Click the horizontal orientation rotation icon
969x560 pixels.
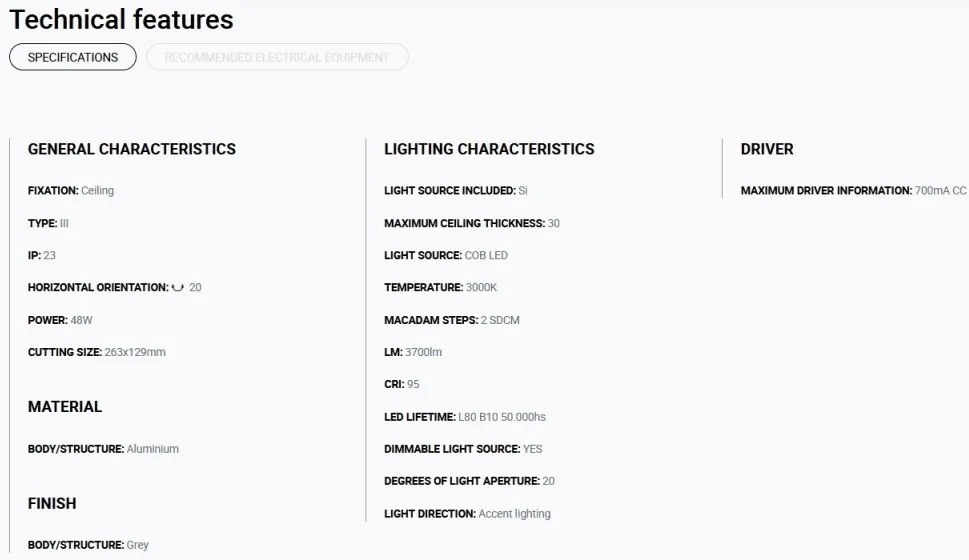(x=178, y=287)
